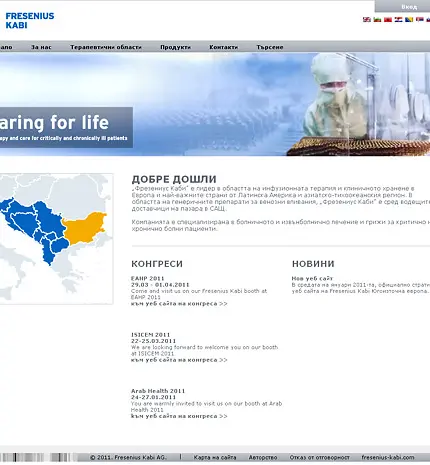Click the orange Bulgaria region on map
Image resolution: width=430 pixels, height=465 pixels.
(x=85, y=228)
